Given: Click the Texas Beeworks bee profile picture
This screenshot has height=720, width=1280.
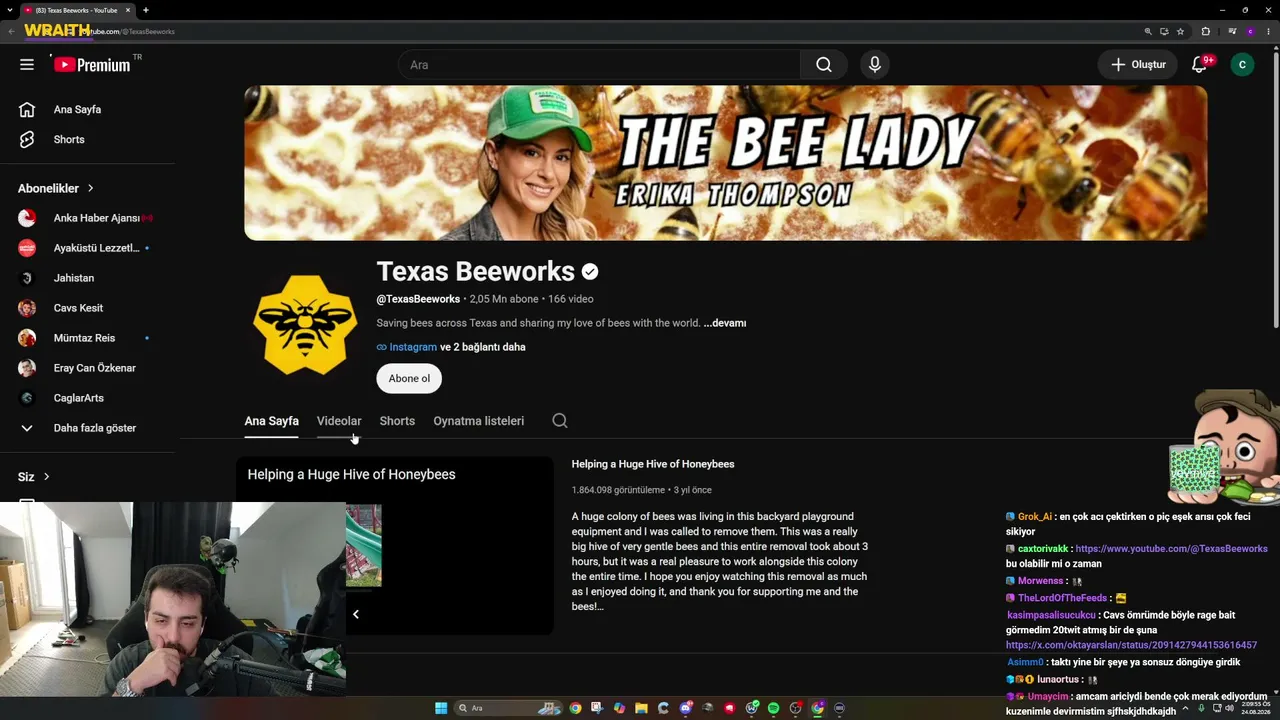Looking at the screenshot, I should point(305,324).
